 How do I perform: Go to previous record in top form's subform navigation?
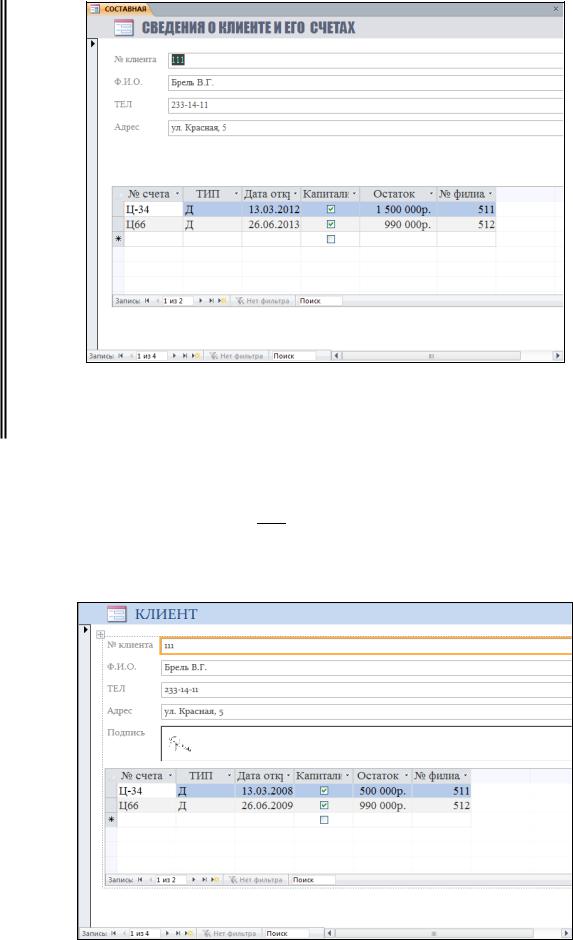pos(157,301)
